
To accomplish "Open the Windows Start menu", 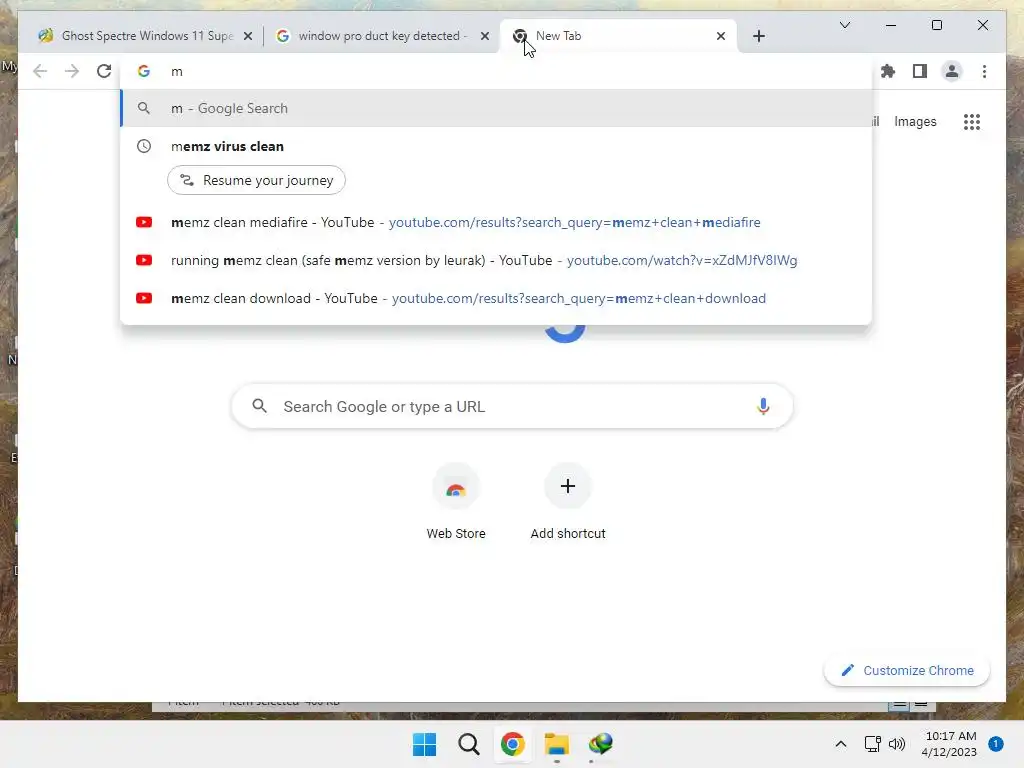I will [424, 744].
